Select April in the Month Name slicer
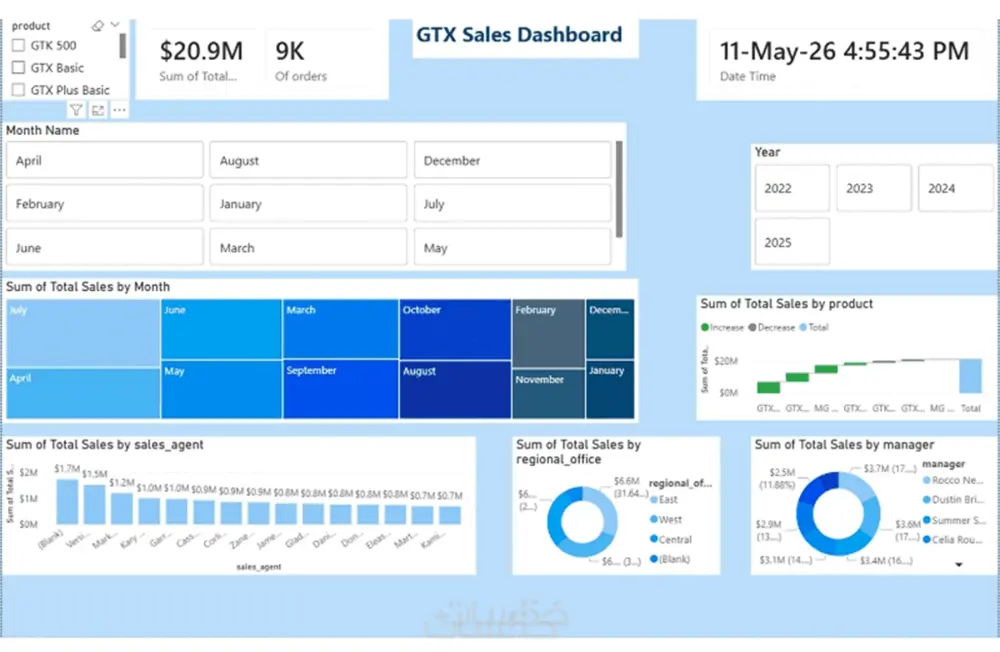Image resolution: width=1000 pixels, height=652 pixels. click(x=105, y=160)
